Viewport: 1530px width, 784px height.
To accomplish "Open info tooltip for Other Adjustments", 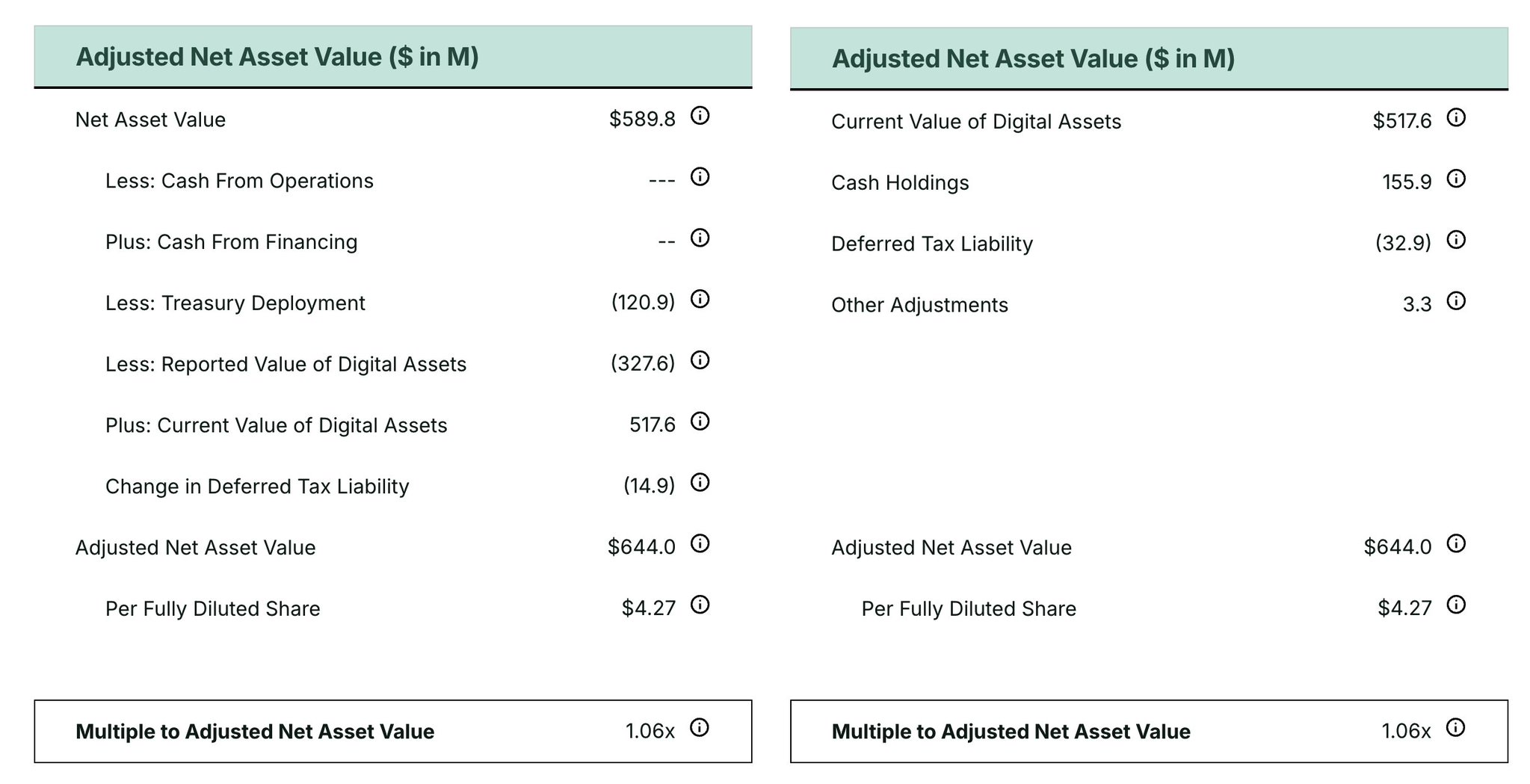I will [1456, 301].
